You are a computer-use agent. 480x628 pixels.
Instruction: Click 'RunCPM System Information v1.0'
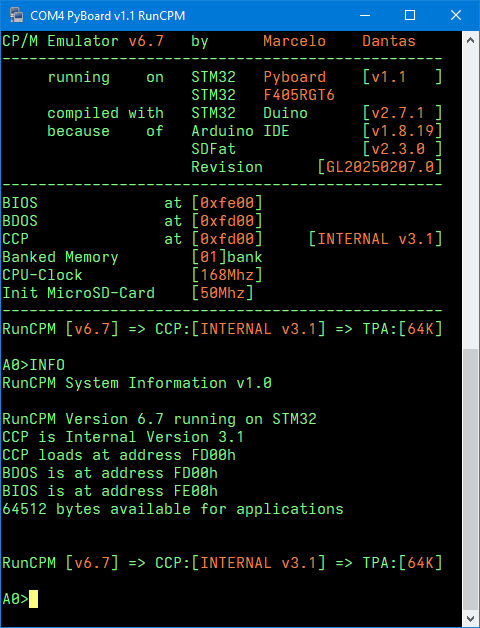coord(137,383)
